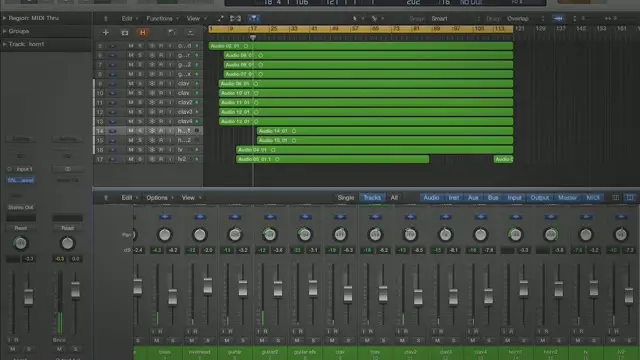640x360 pixels.
Task: Toggle the Audio channel filter in Mixer
Action: (x=431, y=198)
